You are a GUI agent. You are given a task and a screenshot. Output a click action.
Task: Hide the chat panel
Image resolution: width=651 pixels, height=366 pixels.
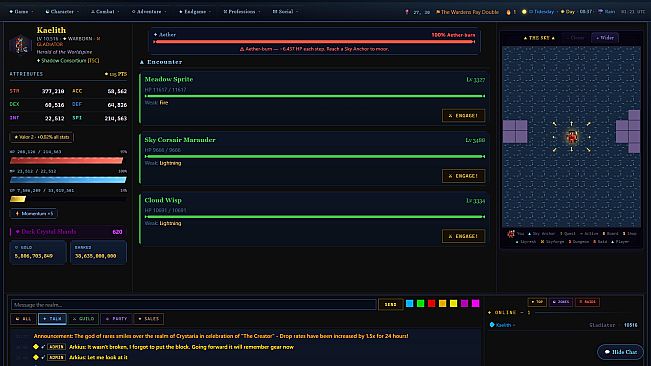click(620, 352)
